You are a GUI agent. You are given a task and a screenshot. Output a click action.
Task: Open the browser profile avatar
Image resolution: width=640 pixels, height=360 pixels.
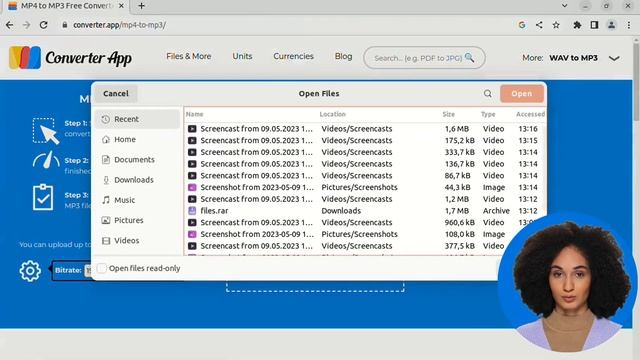pyautogui.click(x=611, y=25)
